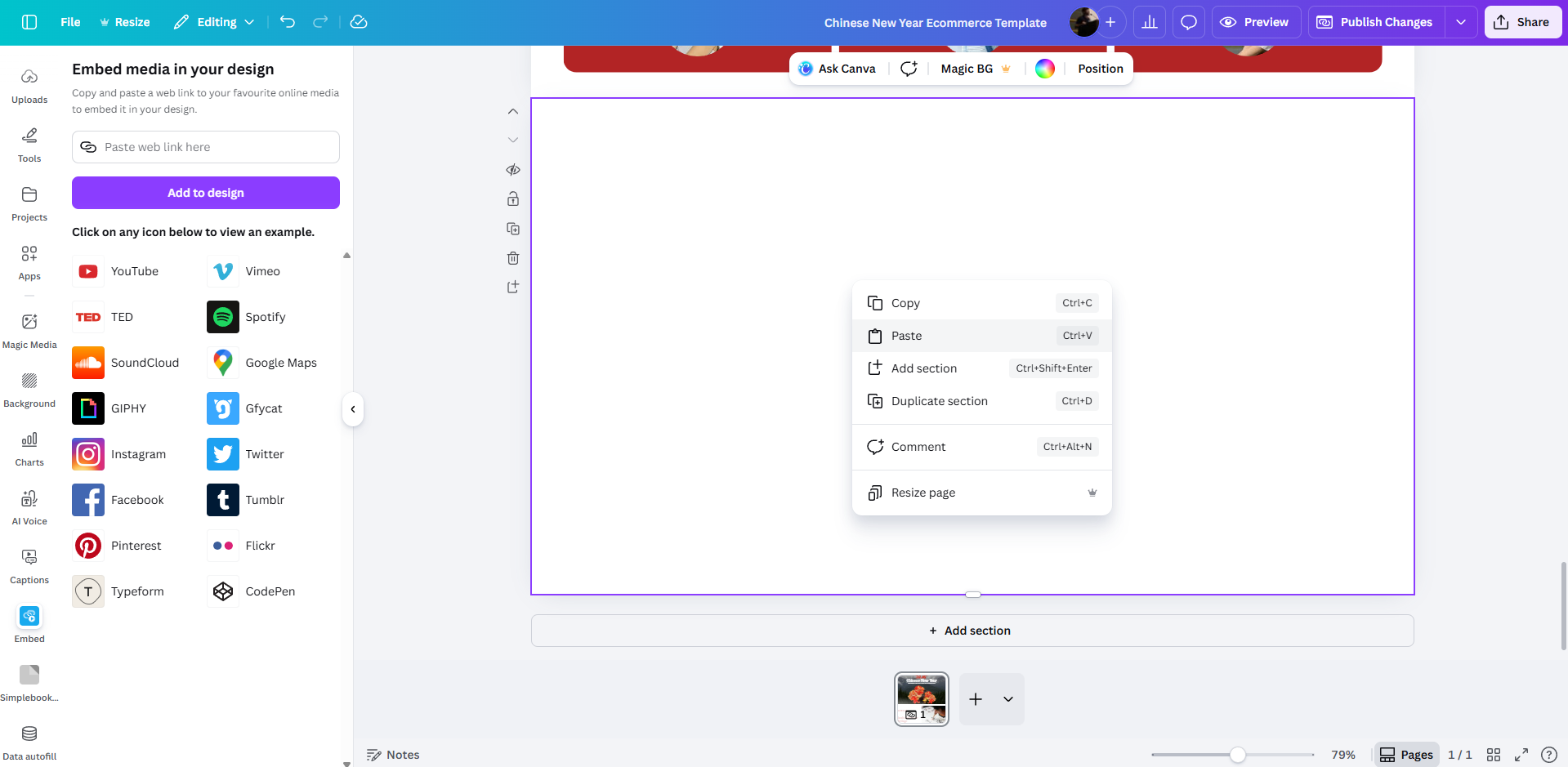The image size is (1568, 767).
Task: Open the insights chart icon
Action: click(x=1150, y=22)
